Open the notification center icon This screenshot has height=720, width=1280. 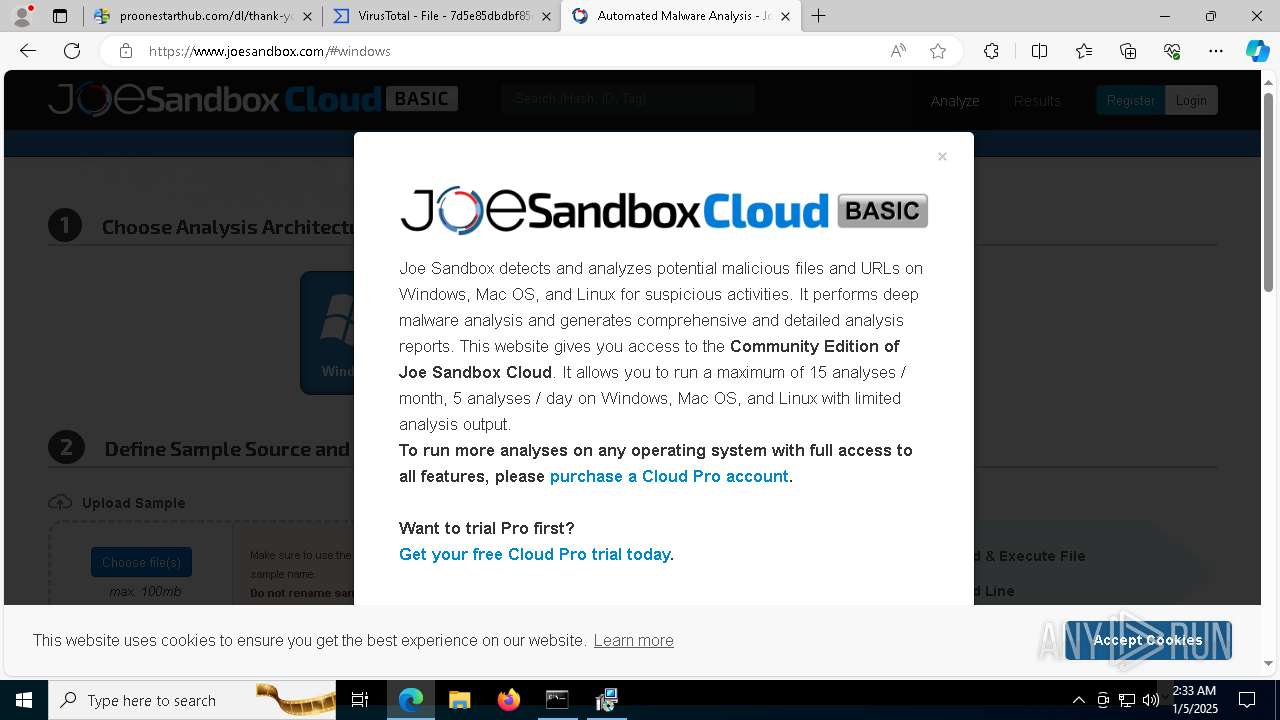pos(1247,700)
